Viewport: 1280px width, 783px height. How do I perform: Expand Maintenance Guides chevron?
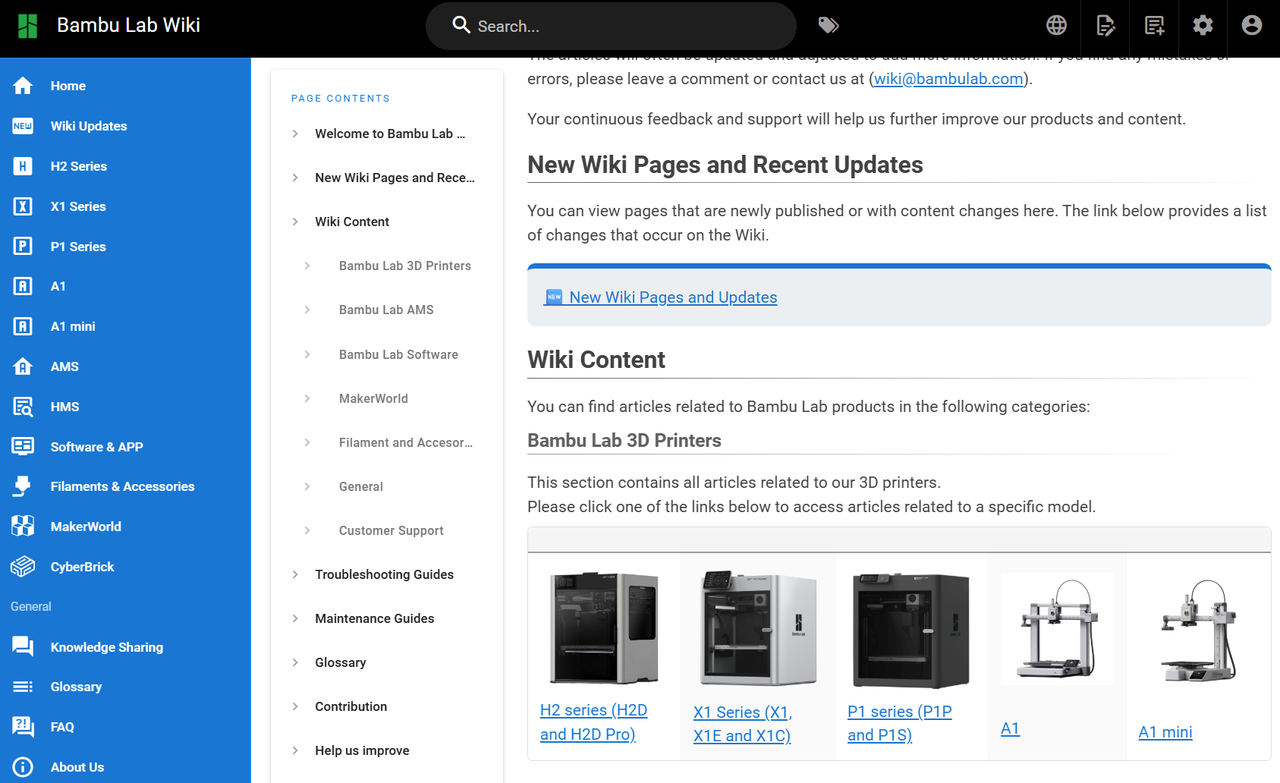pos(295,618)
